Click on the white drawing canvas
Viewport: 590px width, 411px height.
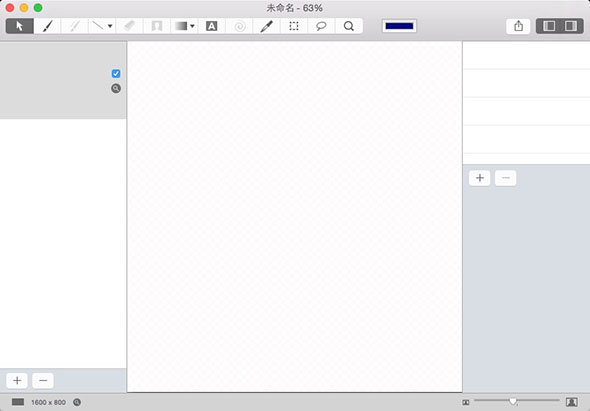coord(295,216)
